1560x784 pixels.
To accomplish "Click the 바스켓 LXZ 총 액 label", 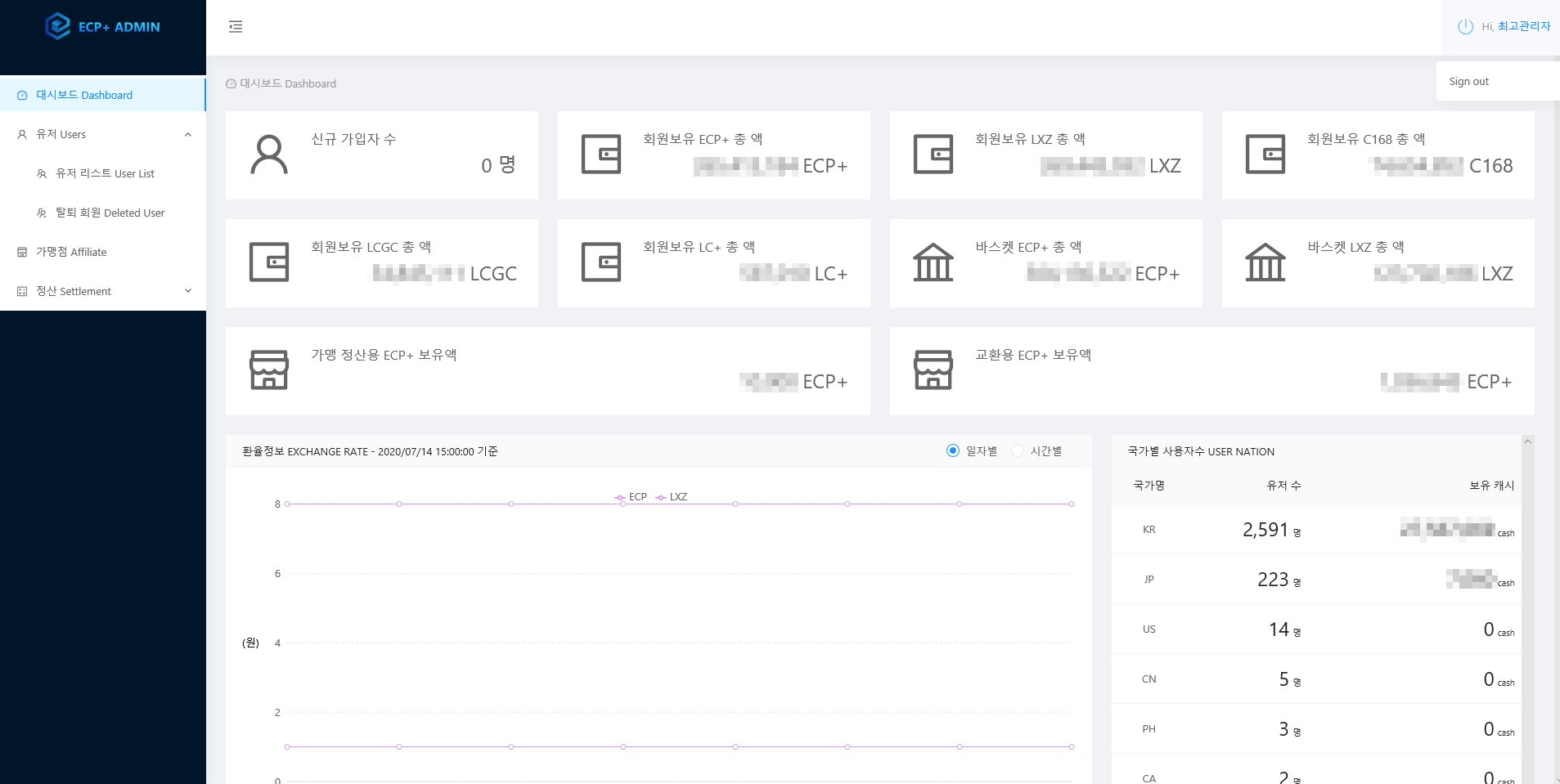I will coord(1355,247).
